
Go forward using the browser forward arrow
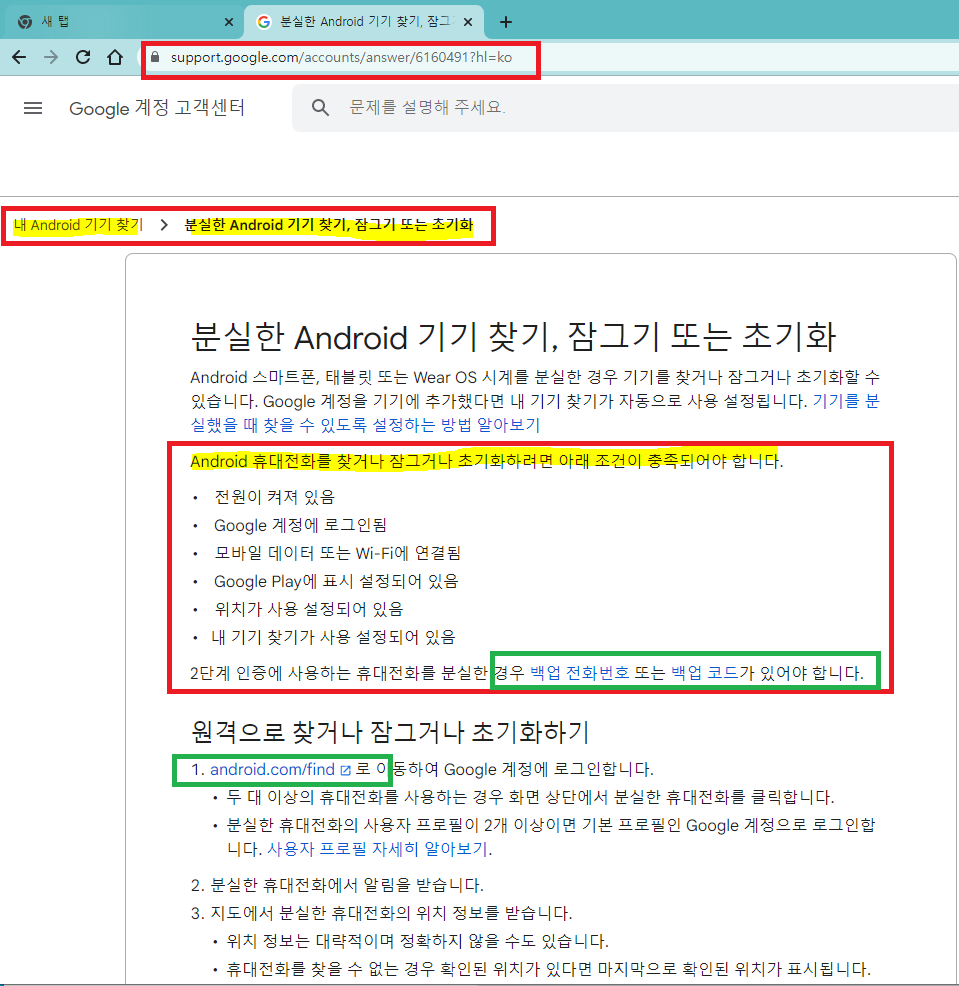pyautogui.click(x=51, y=57)
